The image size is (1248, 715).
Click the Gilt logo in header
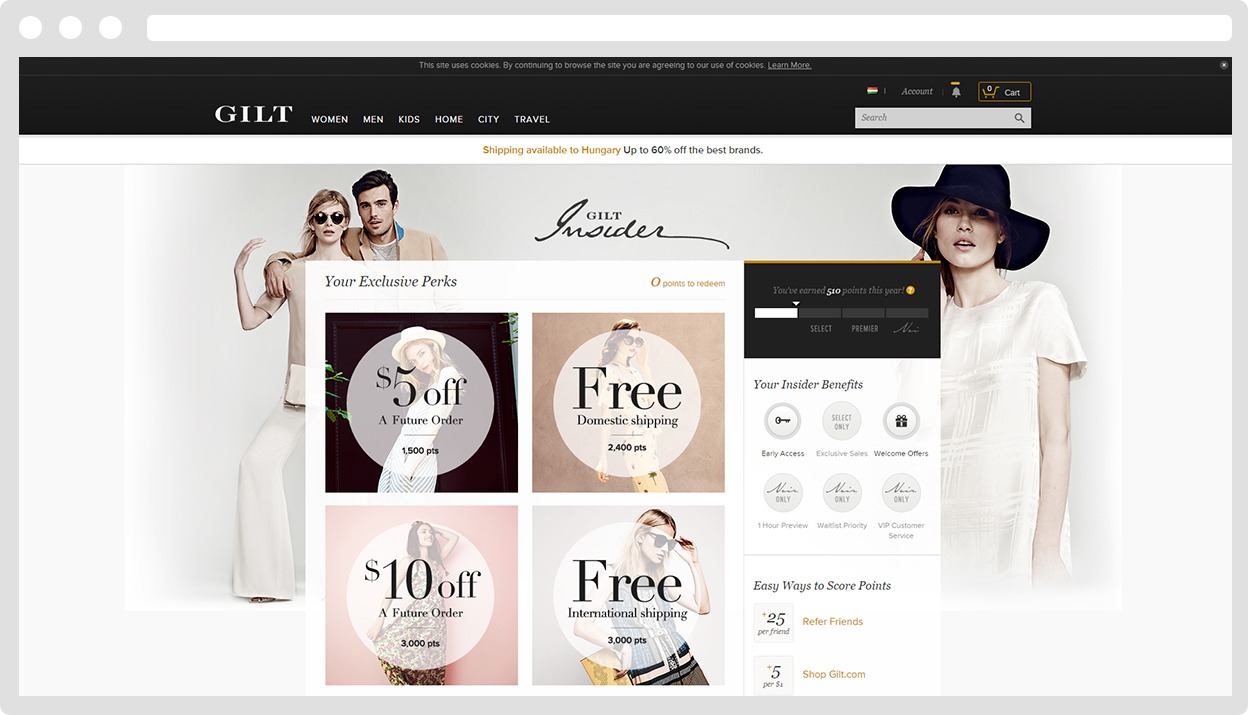click(x=253, y=114)
